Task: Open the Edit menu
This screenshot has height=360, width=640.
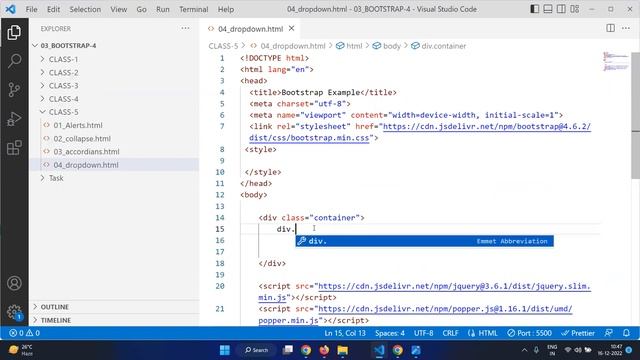Action: coord(53,9)
